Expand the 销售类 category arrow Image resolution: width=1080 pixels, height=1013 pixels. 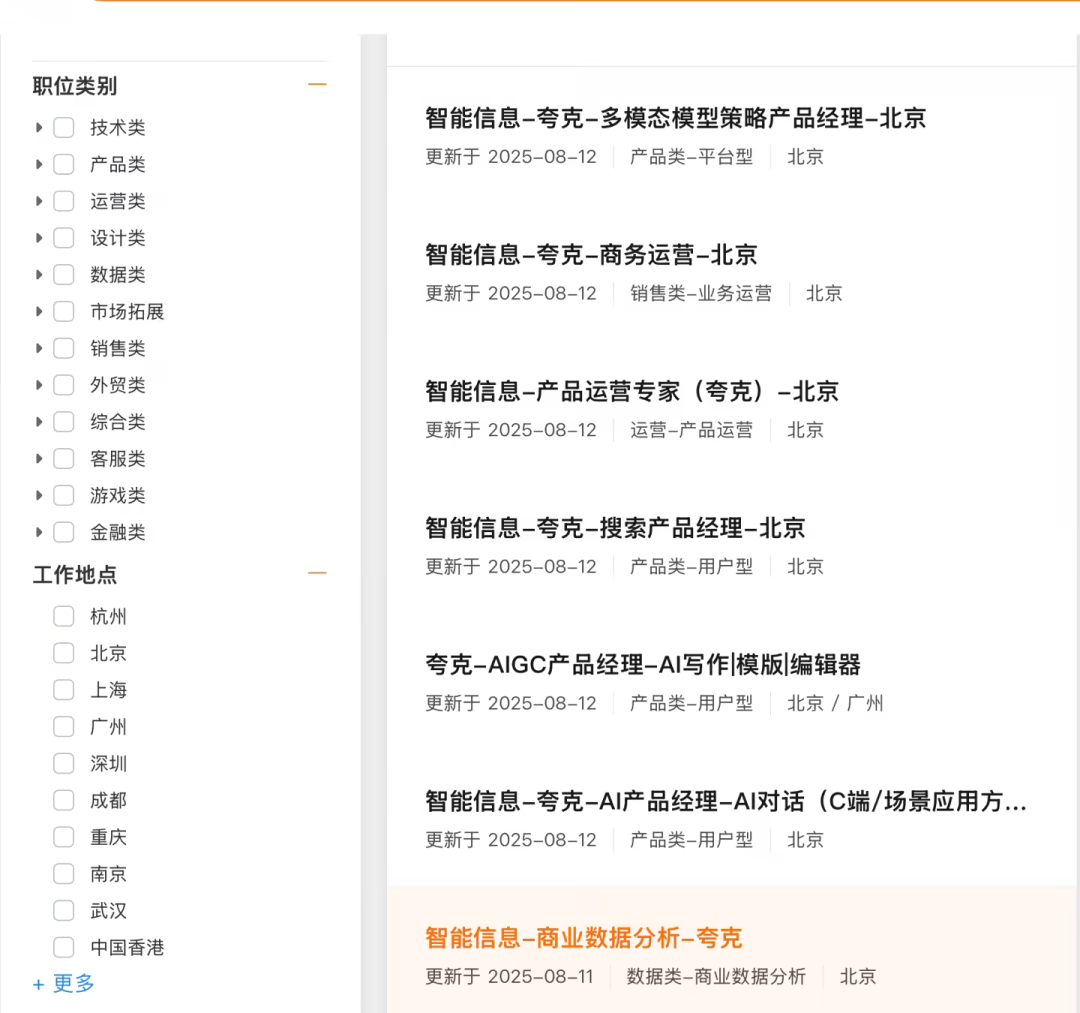pyautogui.click(x=39, y=348)
